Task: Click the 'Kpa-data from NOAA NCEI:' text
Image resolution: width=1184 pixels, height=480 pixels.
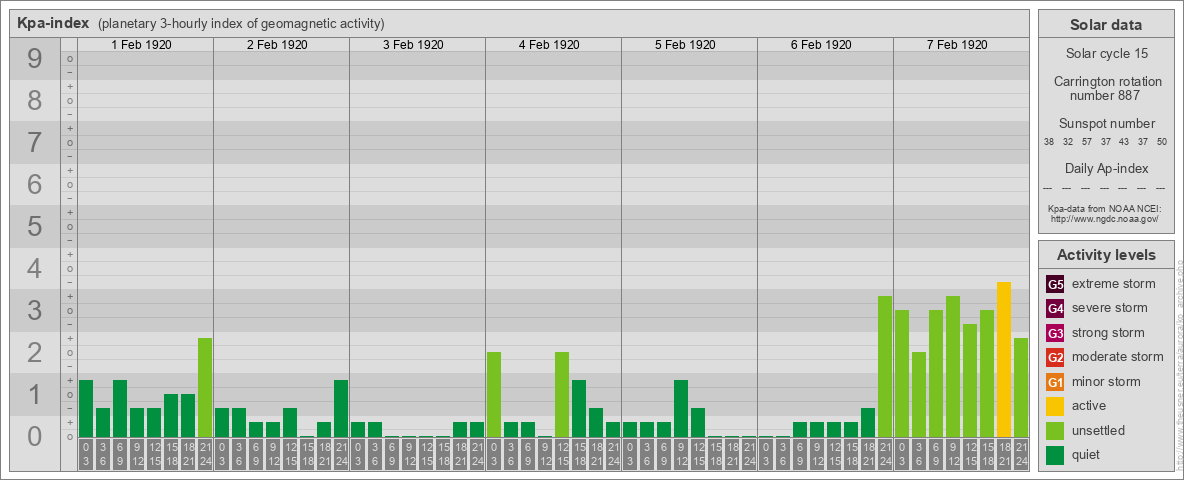Action: click(1105, 208)
